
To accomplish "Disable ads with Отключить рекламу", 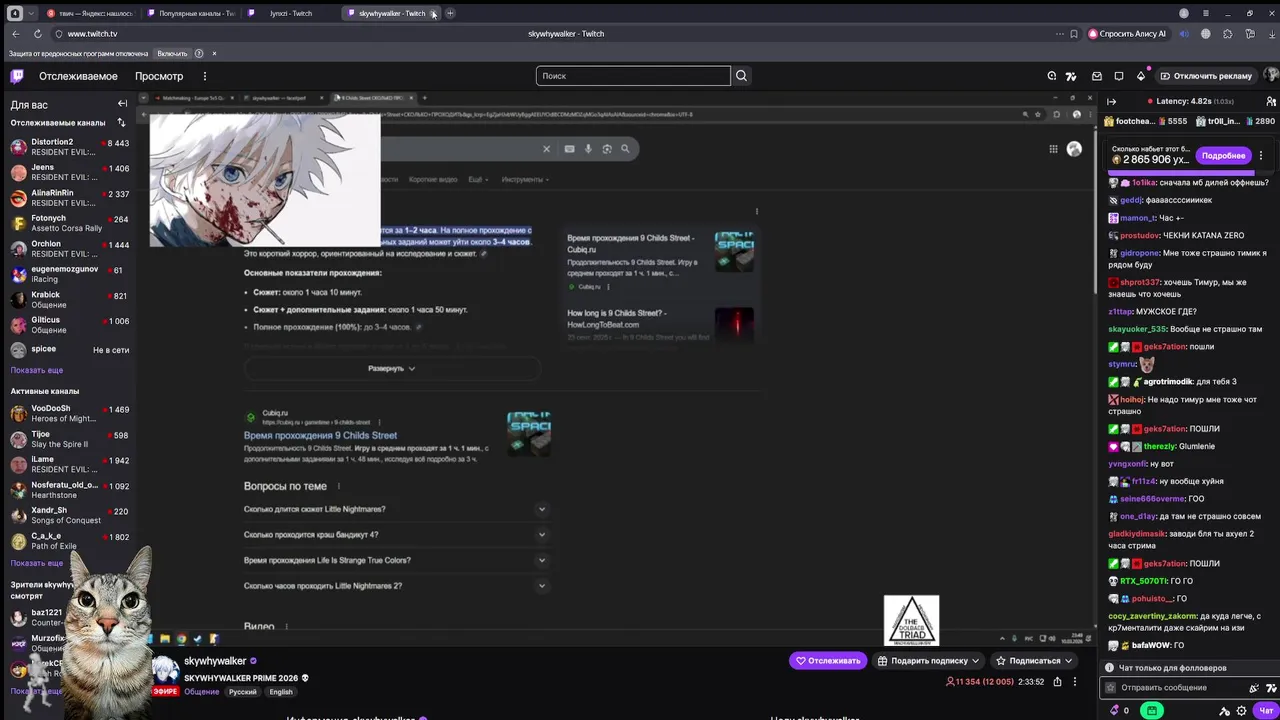I will [x=1205, y=76].
